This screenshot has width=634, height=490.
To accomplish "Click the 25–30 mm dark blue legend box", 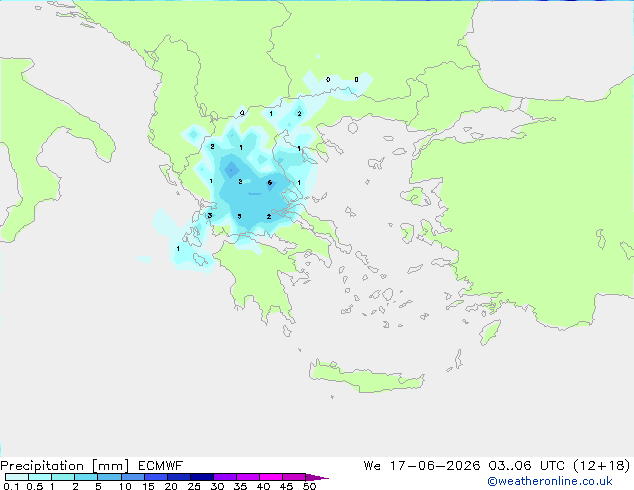I will pyautogui.click(x=201, y=477).
